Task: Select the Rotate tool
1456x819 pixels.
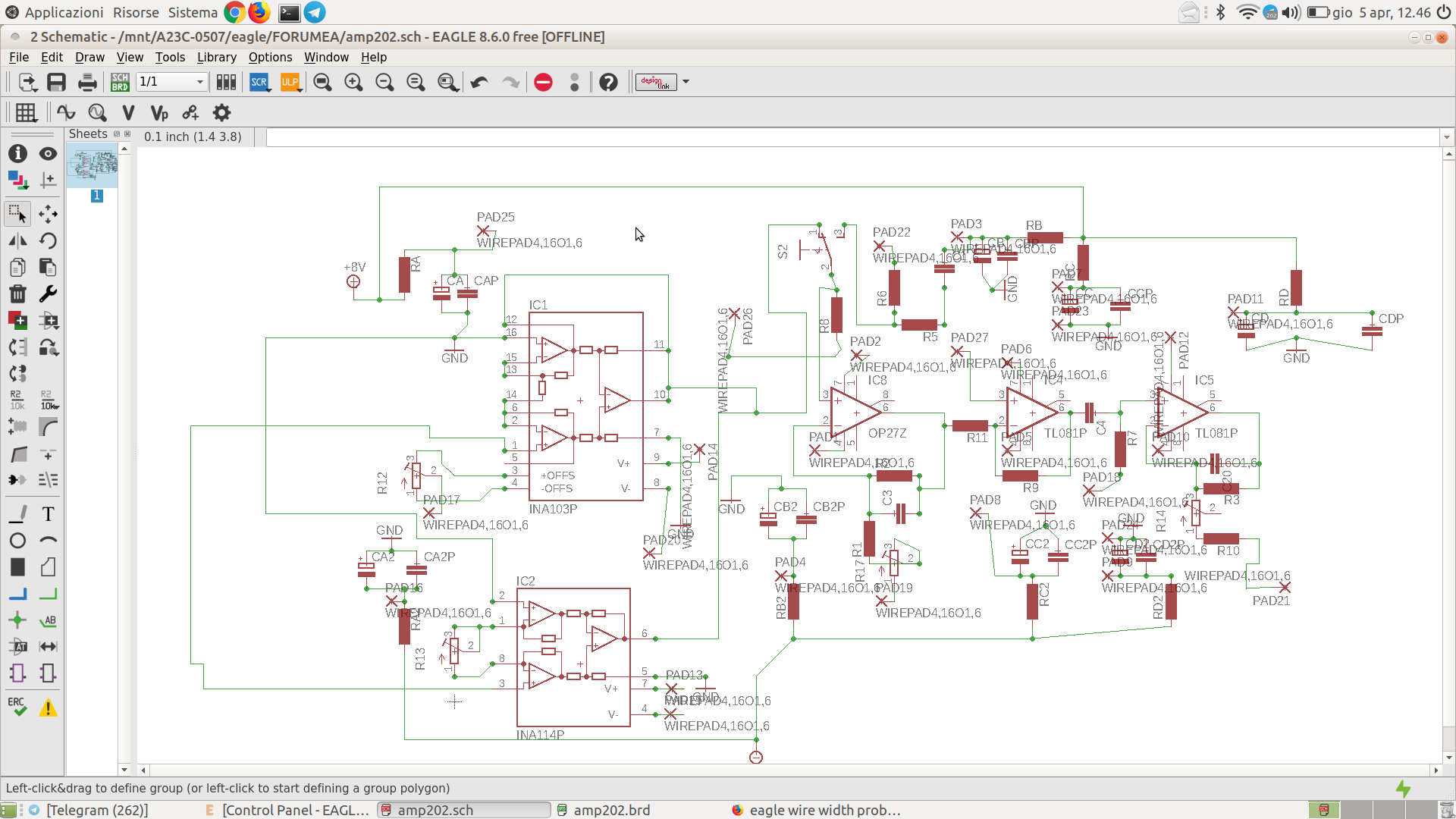Action: (x=48, y=241)
